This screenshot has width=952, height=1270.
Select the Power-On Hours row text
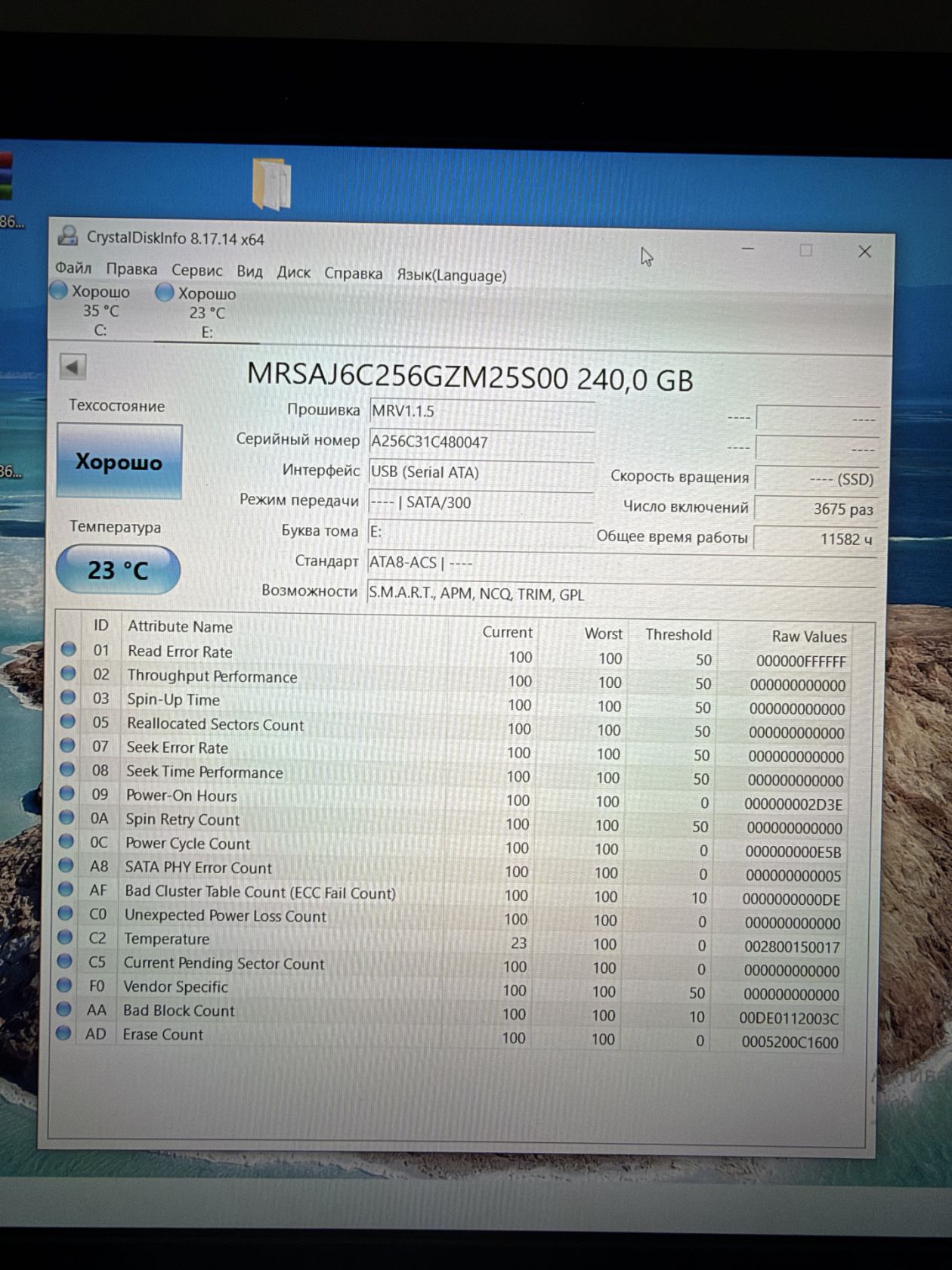[x=181, y=795]
